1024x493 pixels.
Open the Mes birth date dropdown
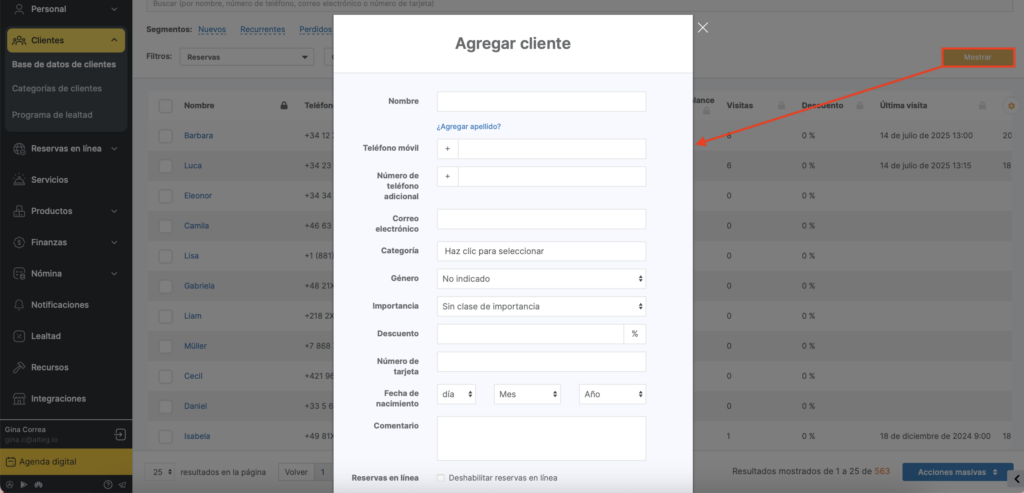(527, 394)
